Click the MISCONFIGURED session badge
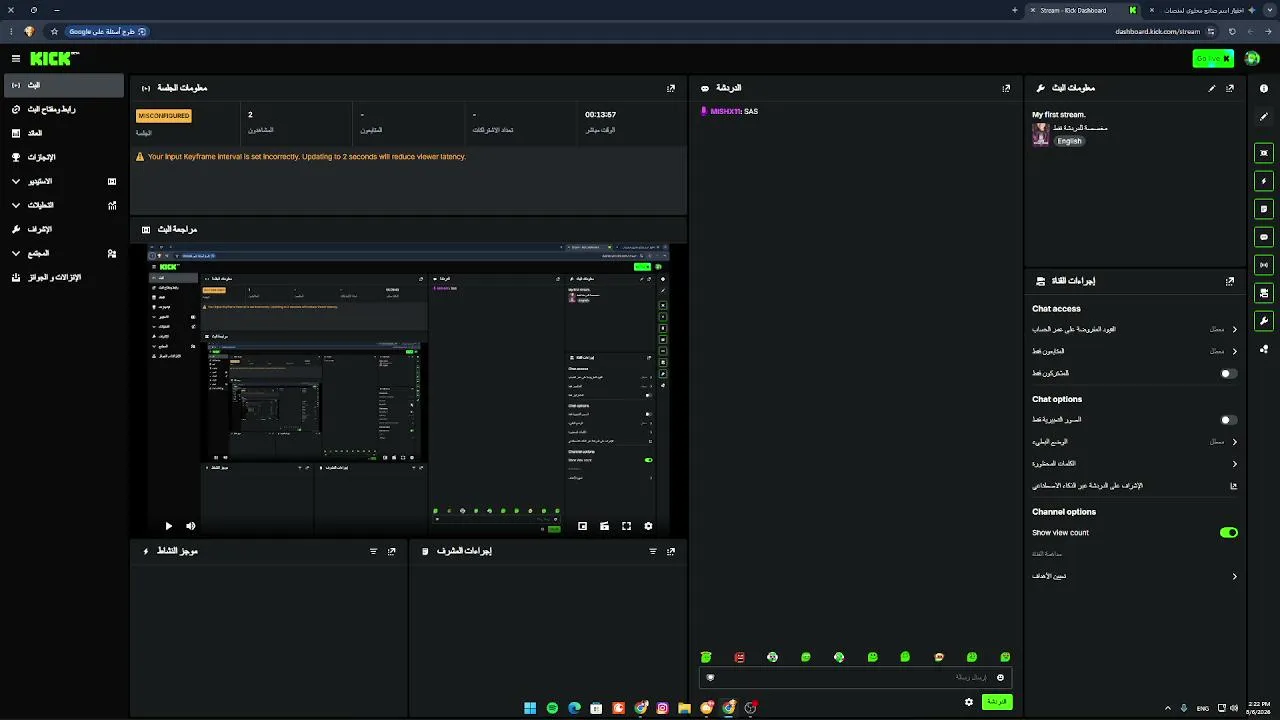This screenshot has width=1280, height=720. pyautogui.click(x=163, y=116)
